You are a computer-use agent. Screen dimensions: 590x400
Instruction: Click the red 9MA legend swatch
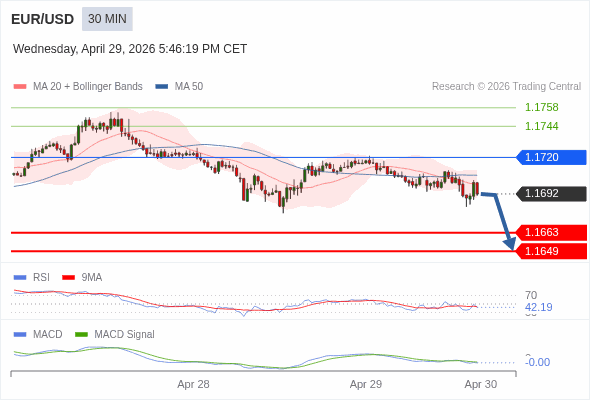click(68, 278)
